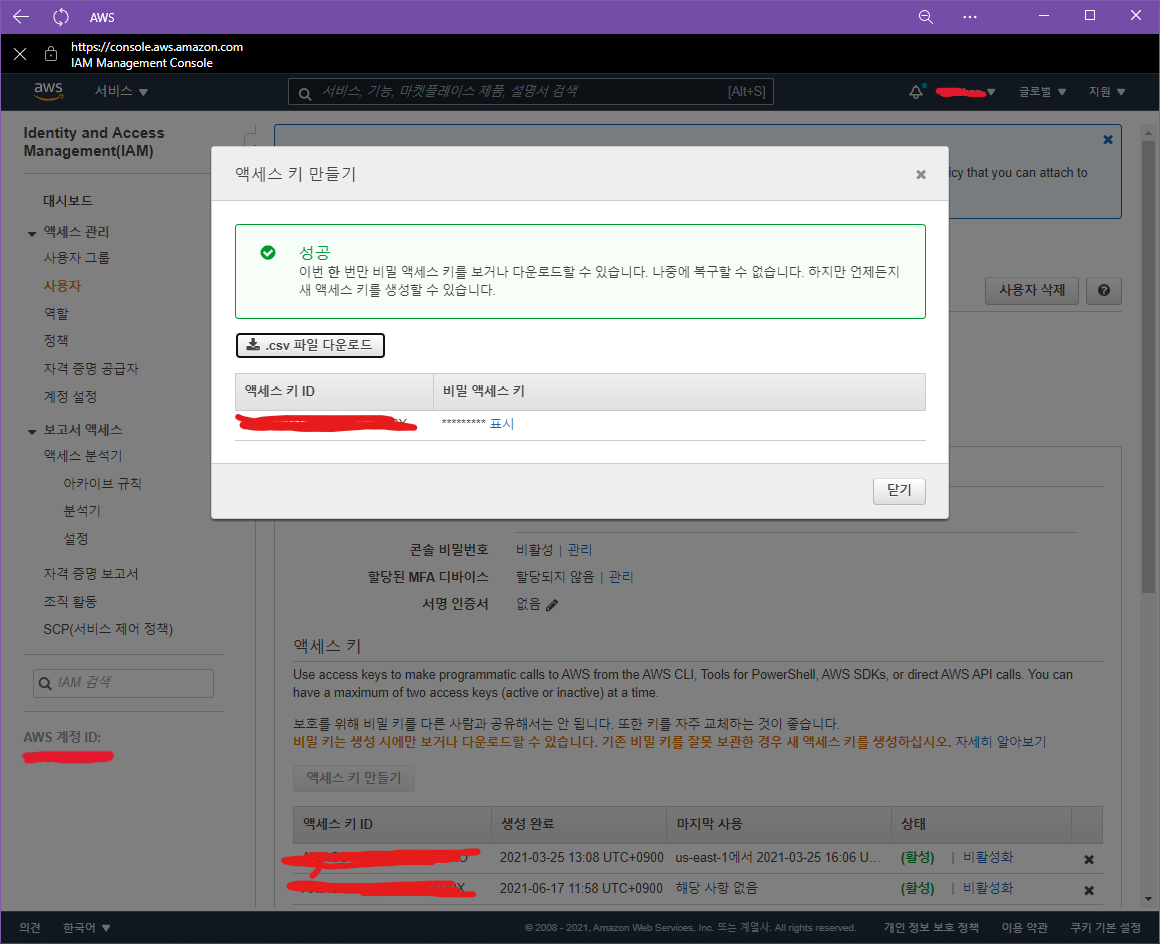The image size is (1160, 944).
Task: Open 역할 in the sidebar
Action: pyautogui.click(x=56, y=314)
